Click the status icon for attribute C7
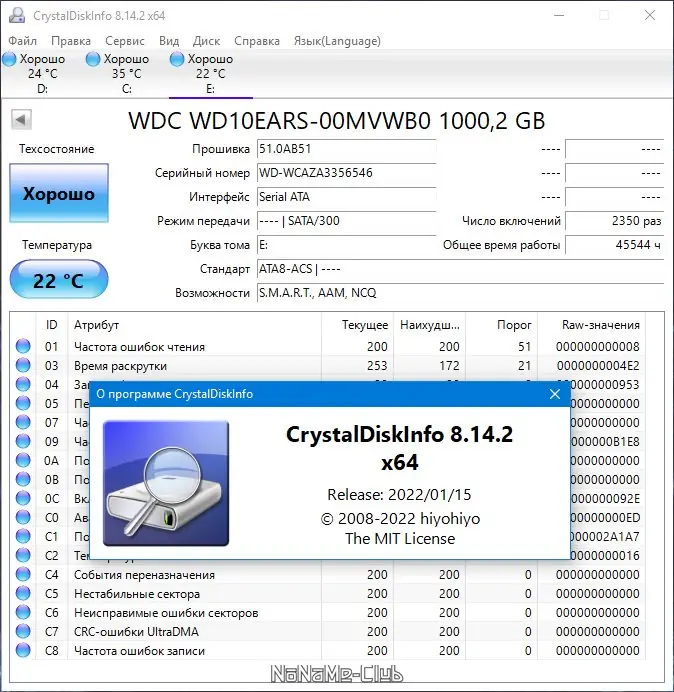Viewport: 674px width, 692px height. [23, 631]
